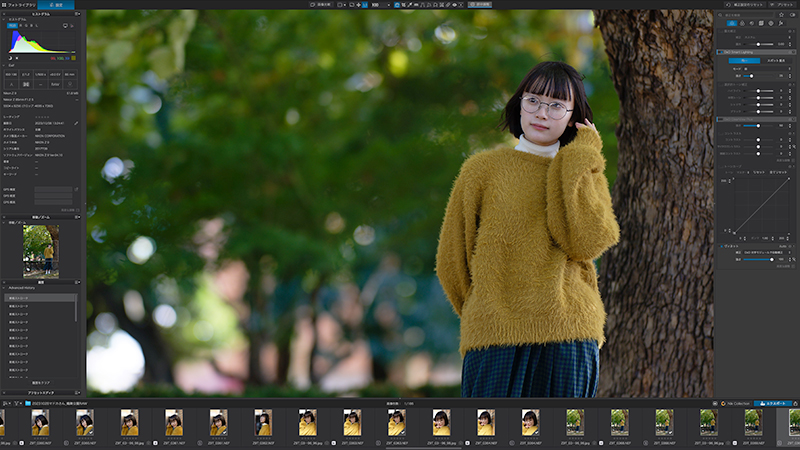The width and height of the screenshot is (800, 450).
Task: Switch to the フォトライブラリ tab
Action: pos(18,5)
